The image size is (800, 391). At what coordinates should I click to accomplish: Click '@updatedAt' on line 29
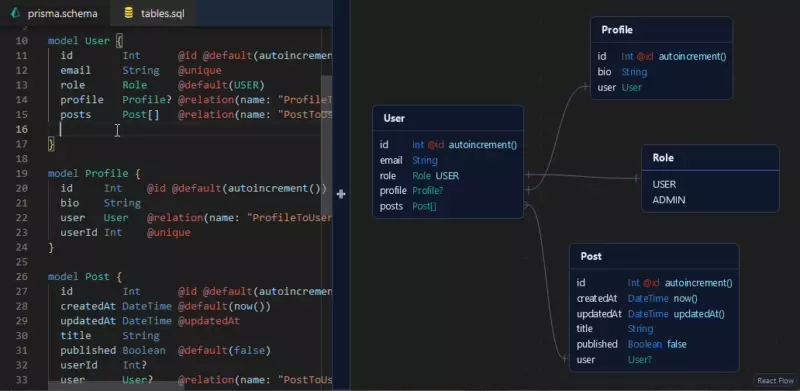pyautogui.click(x=209, y=321)
